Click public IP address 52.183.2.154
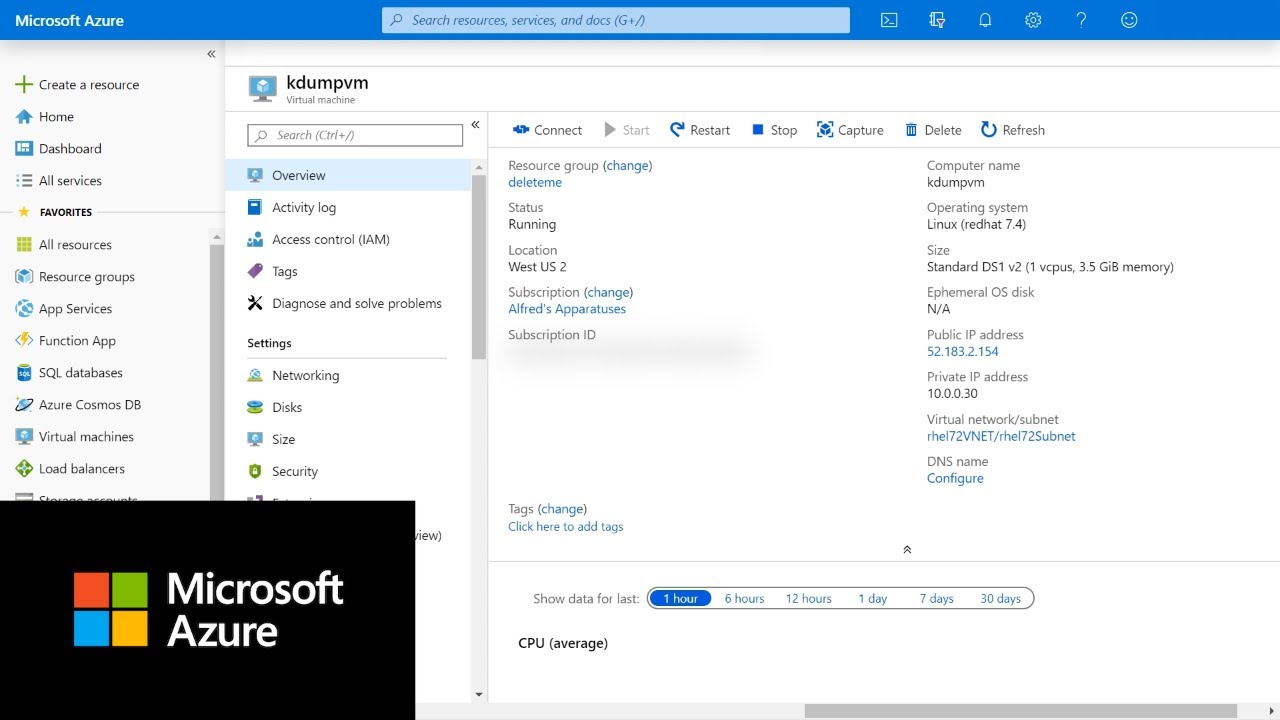Viewport: 1280px width, 720px height. click(963, 351)
